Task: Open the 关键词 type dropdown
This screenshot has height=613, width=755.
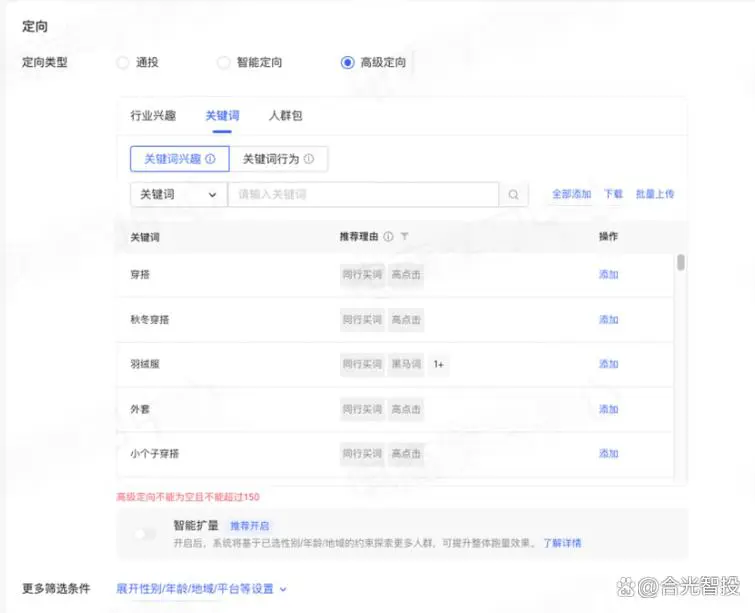Action: pos(178,195)
